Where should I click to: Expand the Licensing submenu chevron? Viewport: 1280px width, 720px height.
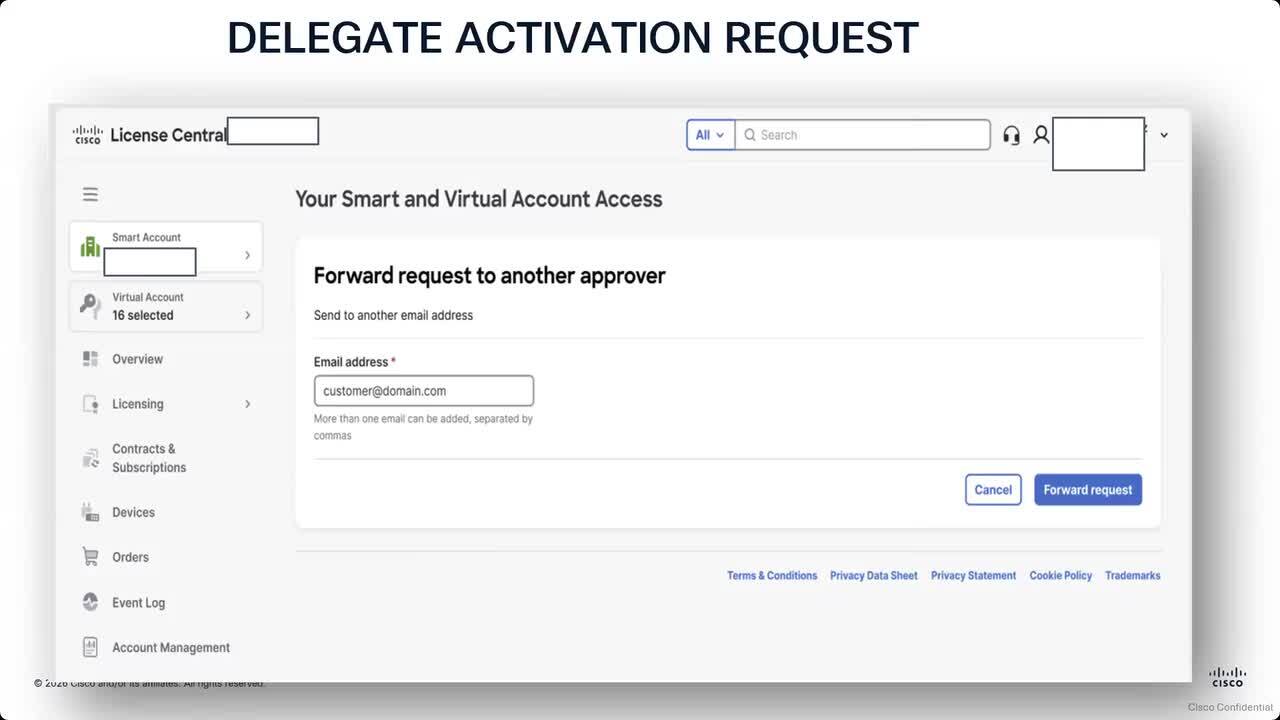(247, 404)
